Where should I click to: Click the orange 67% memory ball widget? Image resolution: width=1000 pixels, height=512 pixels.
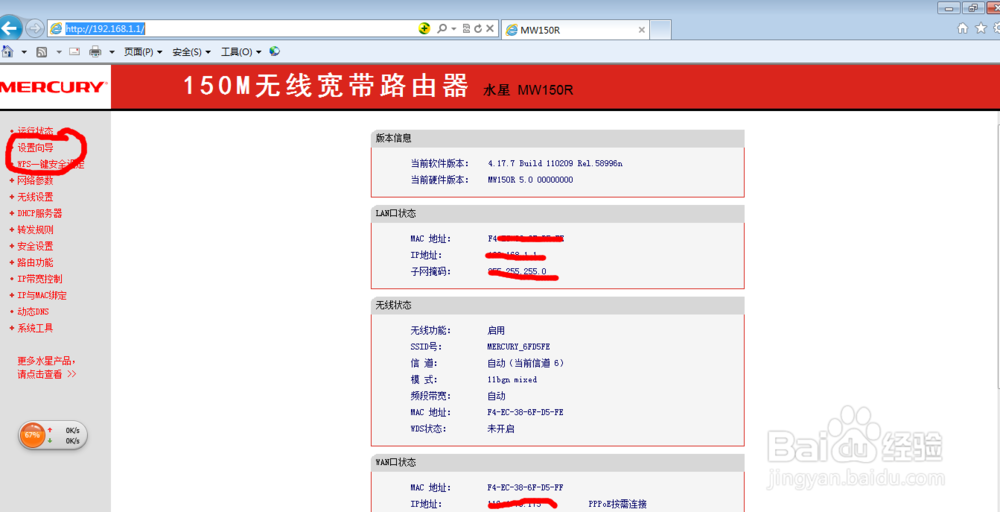[x=32, y=434]
